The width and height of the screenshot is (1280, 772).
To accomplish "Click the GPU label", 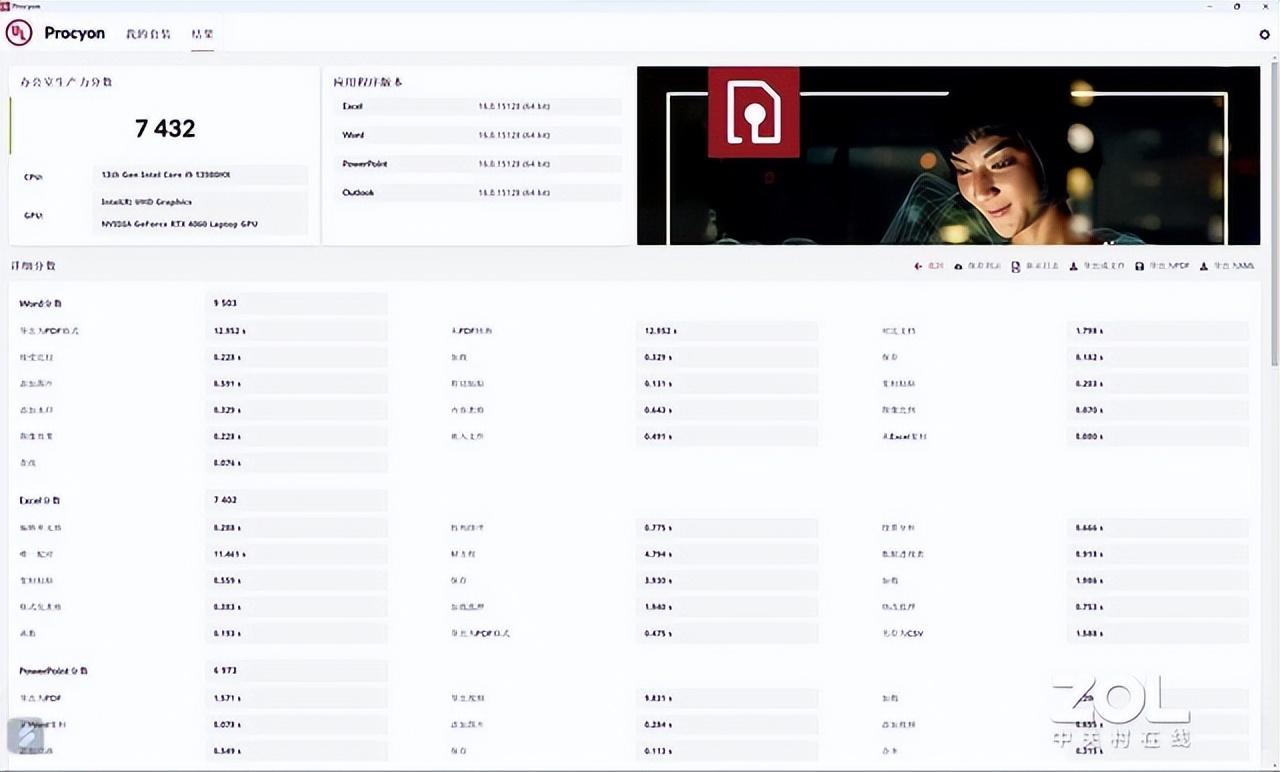I will 33,215.
